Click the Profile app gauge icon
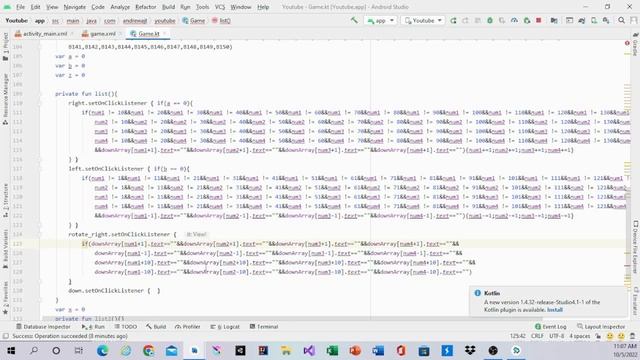The image size is (640, 360). tap(514, 20)
